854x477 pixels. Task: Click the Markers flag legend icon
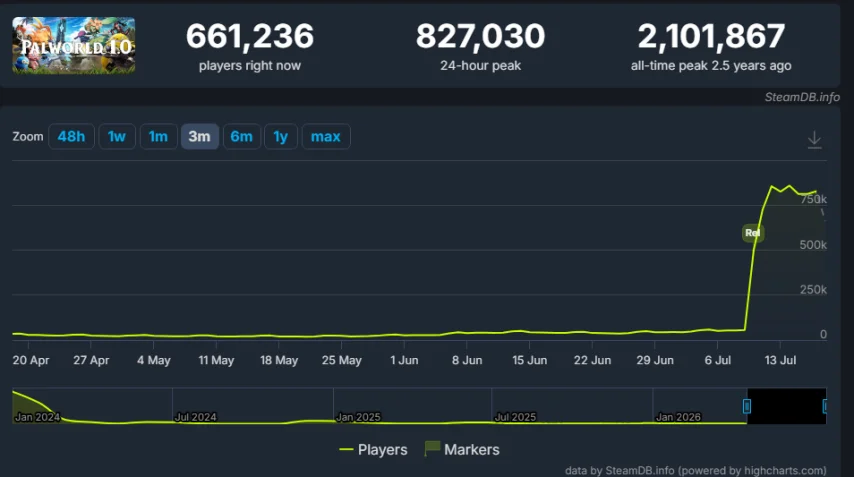(432, 449)
